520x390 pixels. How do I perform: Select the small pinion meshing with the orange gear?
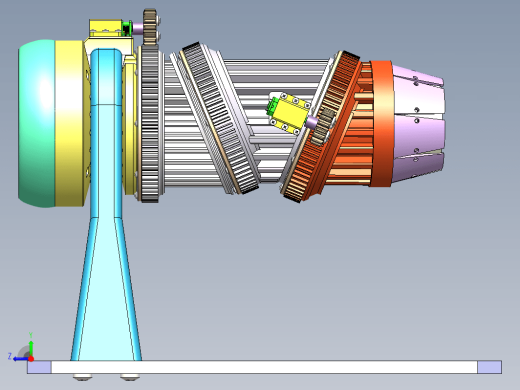pyautogui.click(x=323, y=126)
